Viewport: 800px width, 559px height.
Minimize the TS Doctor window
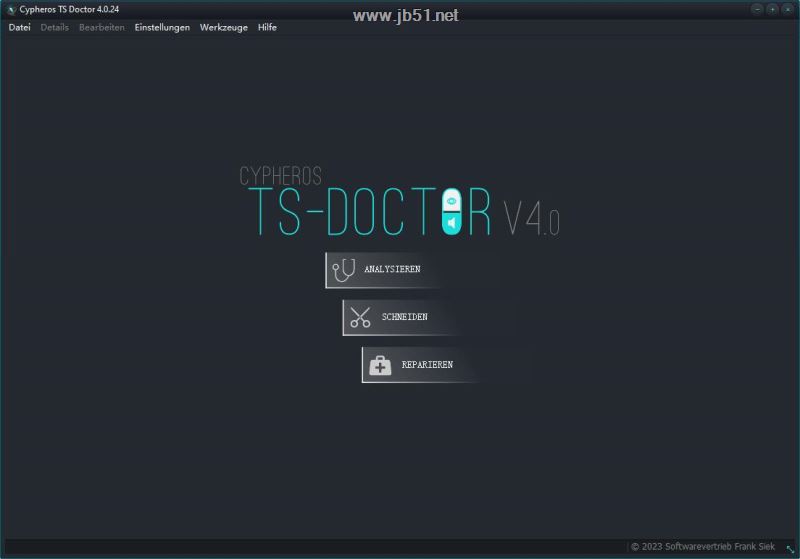point(757,9)
